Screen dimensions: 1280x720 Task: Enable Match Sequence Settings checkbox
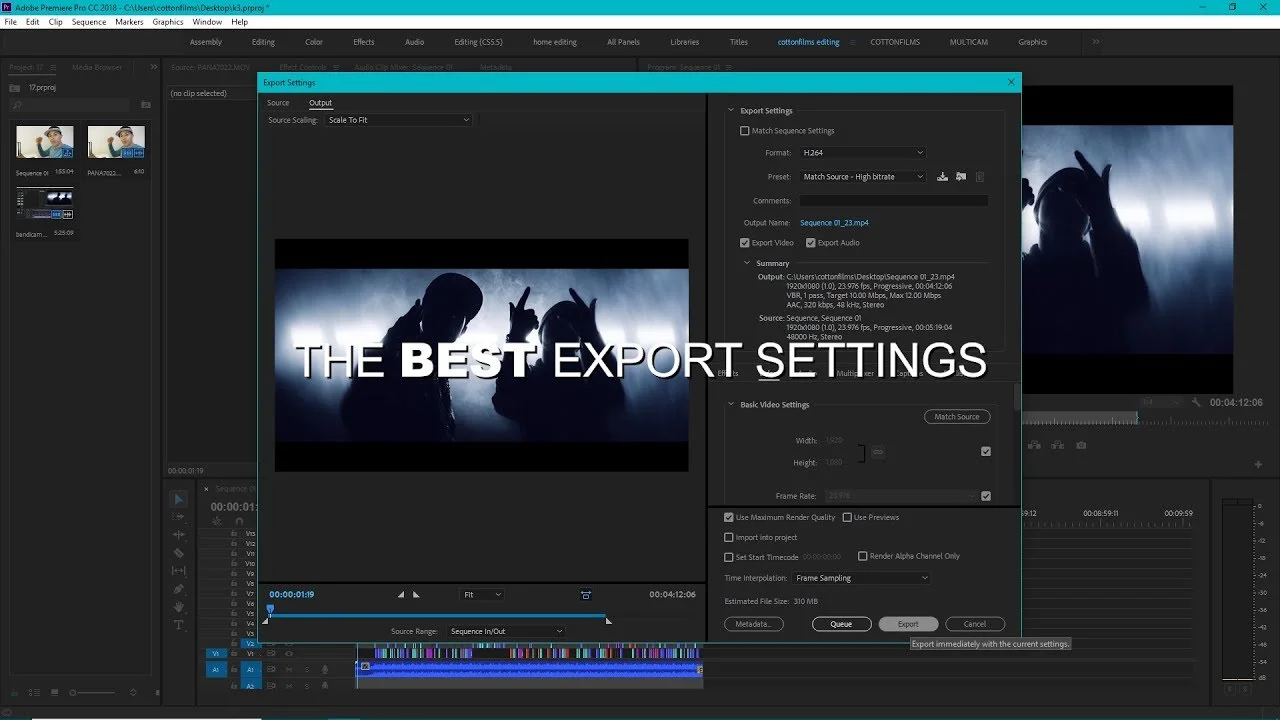(x=744, y=131)
